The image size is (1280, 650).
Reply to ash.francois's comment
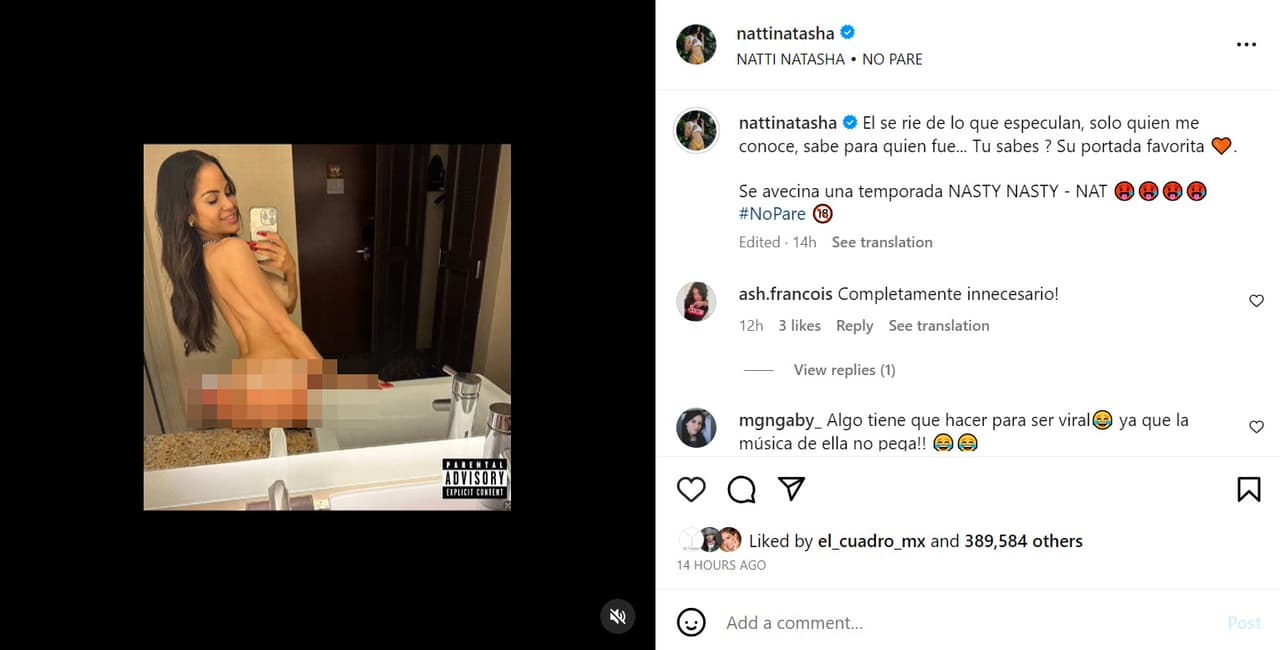click(x=855, y=325)
